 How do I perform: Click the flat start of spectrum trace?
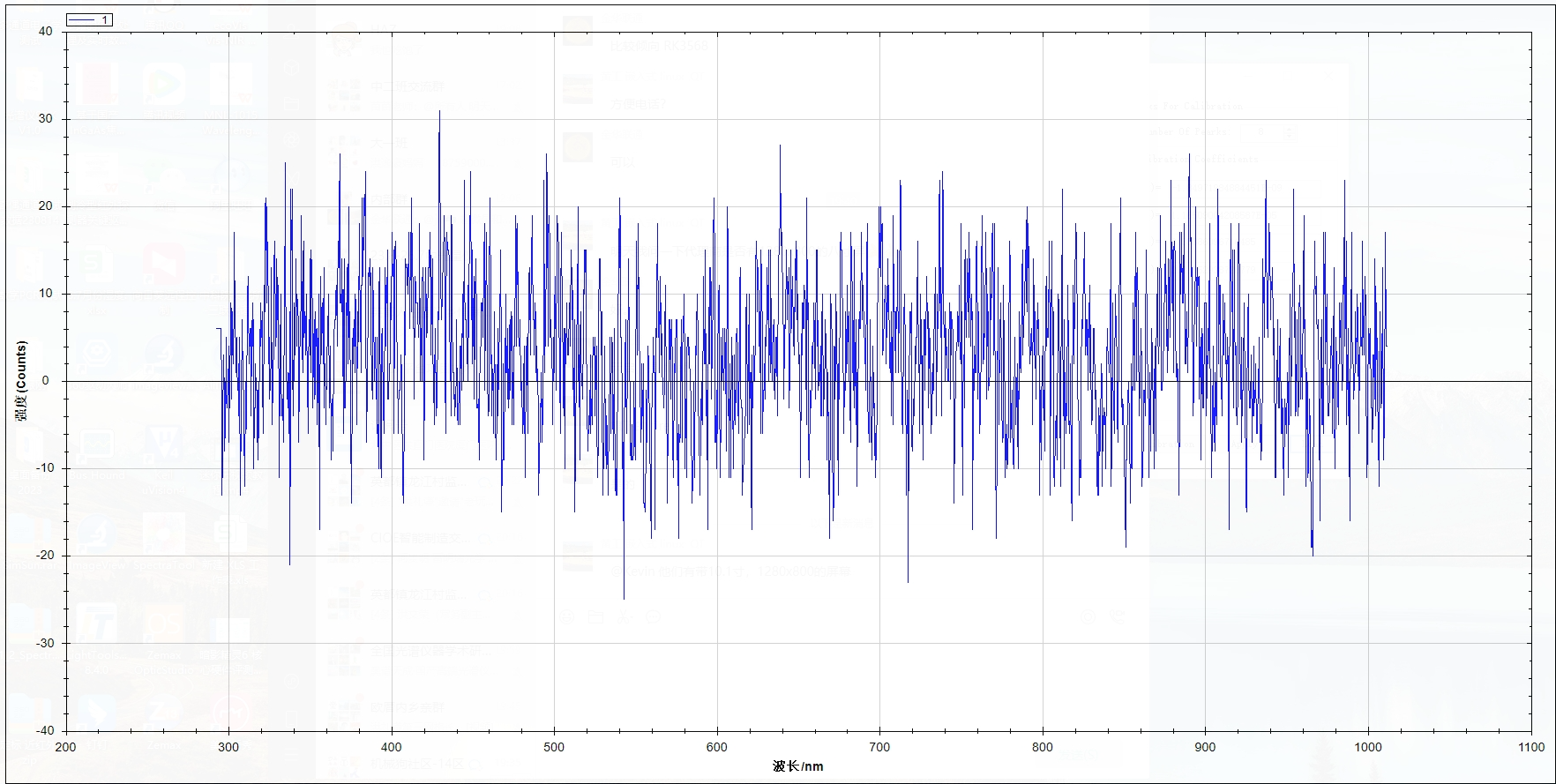pyautogui.click(x=219, y=329)
